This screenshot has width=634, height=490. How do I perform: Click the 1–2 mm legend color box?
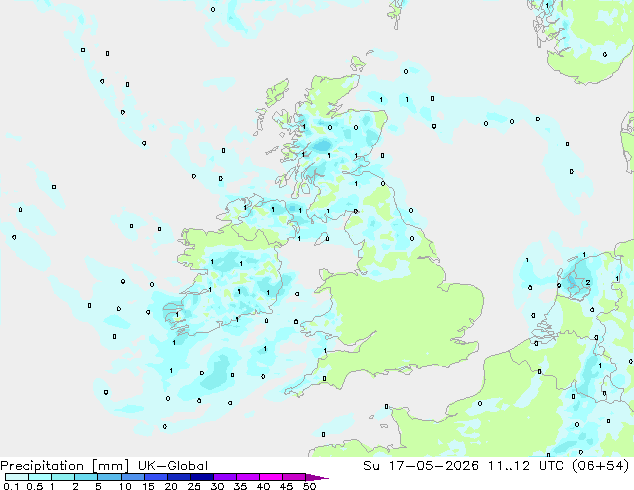pyautogui.click(x=63, y=477)
